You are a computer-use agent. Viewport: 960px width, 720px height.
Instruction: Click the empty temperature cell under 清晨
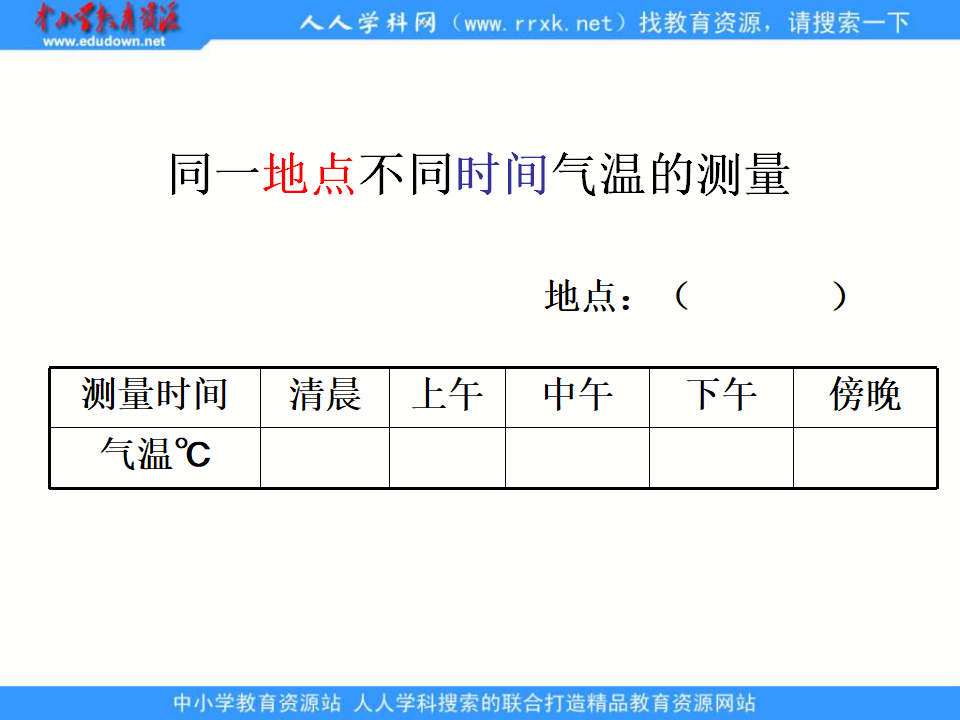point(325,457)
